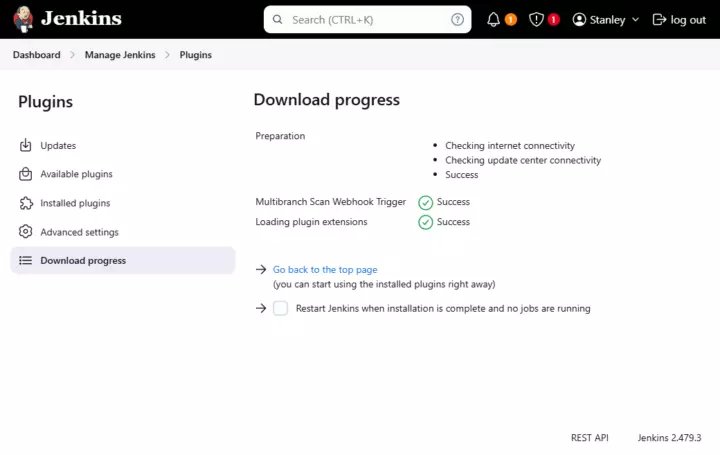Click the Download progress list icon
Image resolution: width=720 pixels, height=455 pixels.
point(26,260)
